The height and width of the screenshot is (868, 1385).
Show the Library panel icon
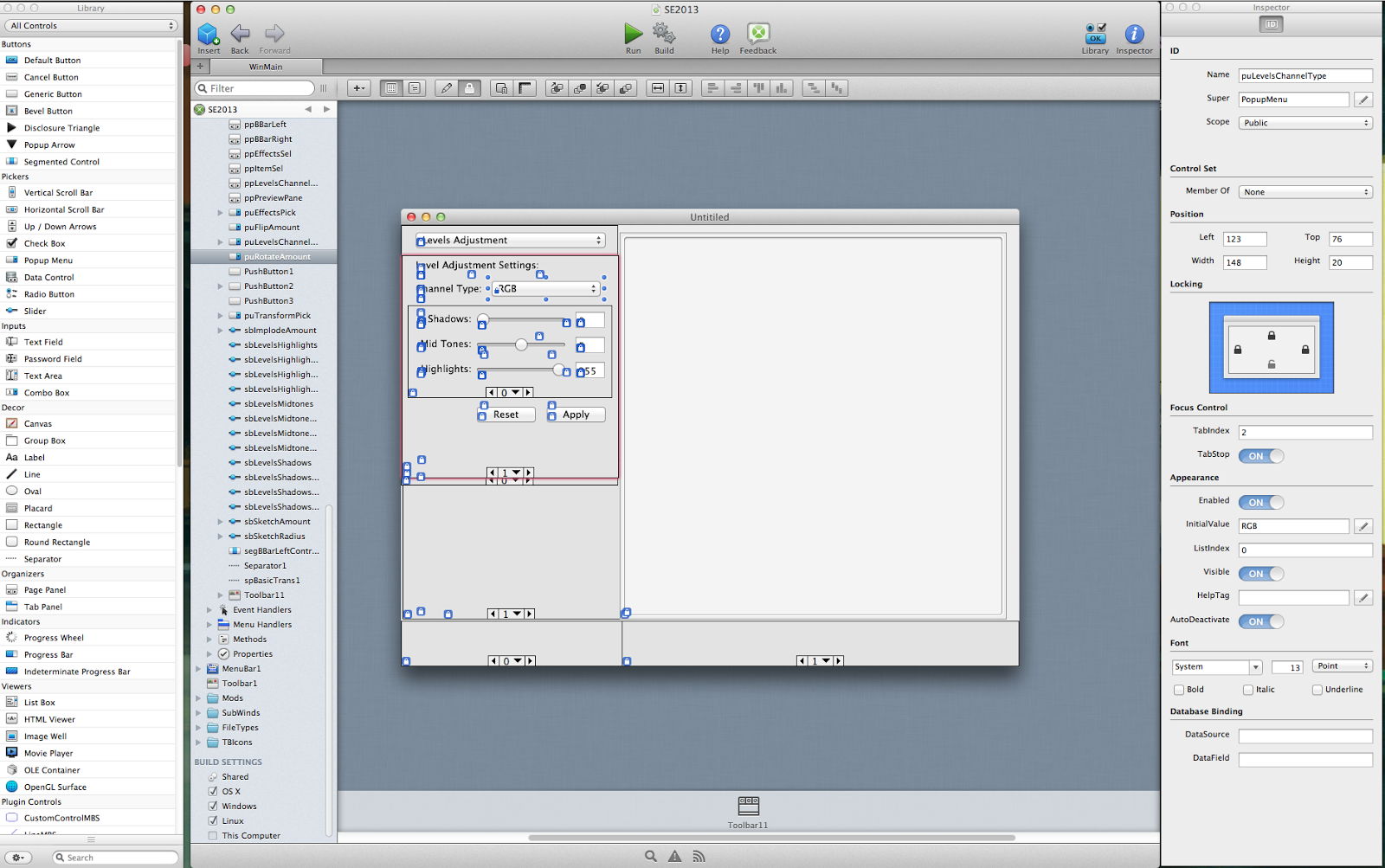click(x=1095, y=34)
